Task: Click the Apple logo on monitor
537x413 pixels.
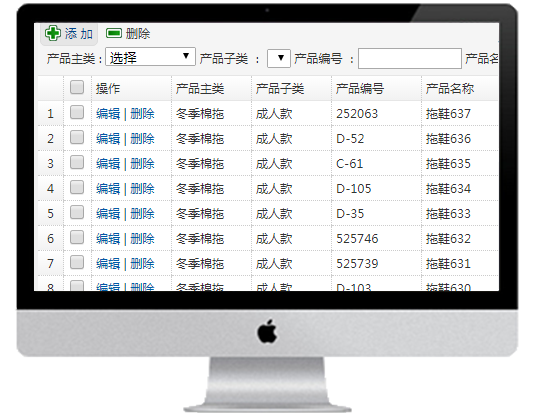Action: [267, 331]
